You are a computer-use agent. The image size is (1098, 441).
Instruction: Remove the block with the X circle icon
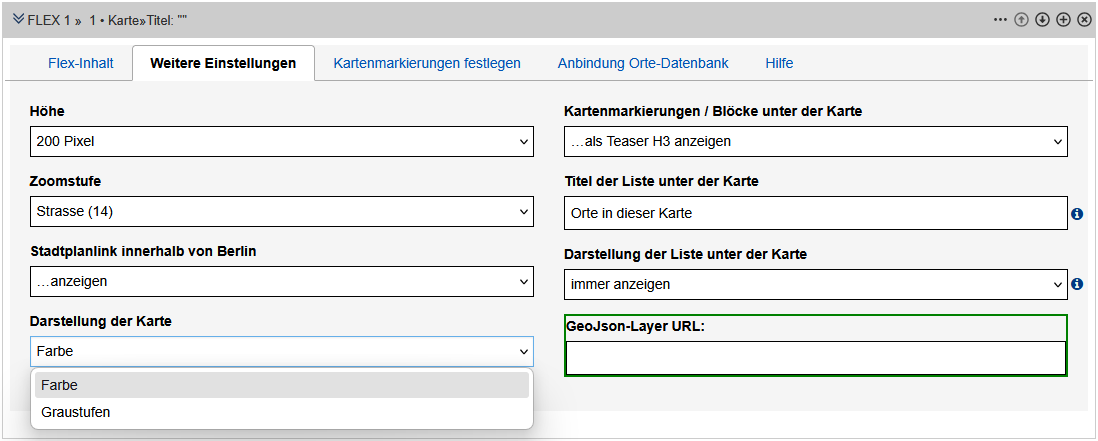(1084, 20)
